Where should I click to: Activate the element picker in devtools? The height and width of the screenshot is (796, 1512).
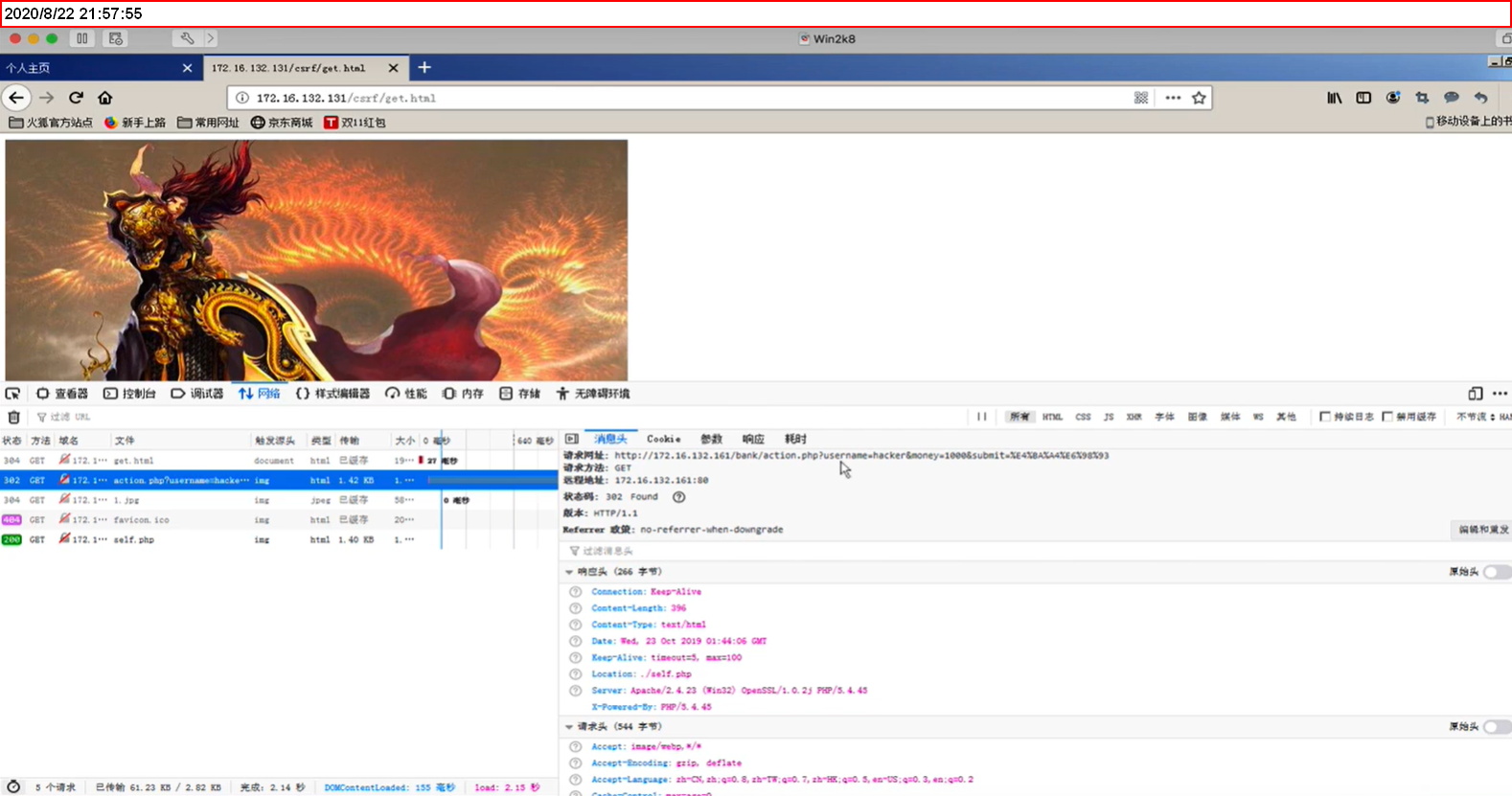pyautogui.click(x=12, y=394)
